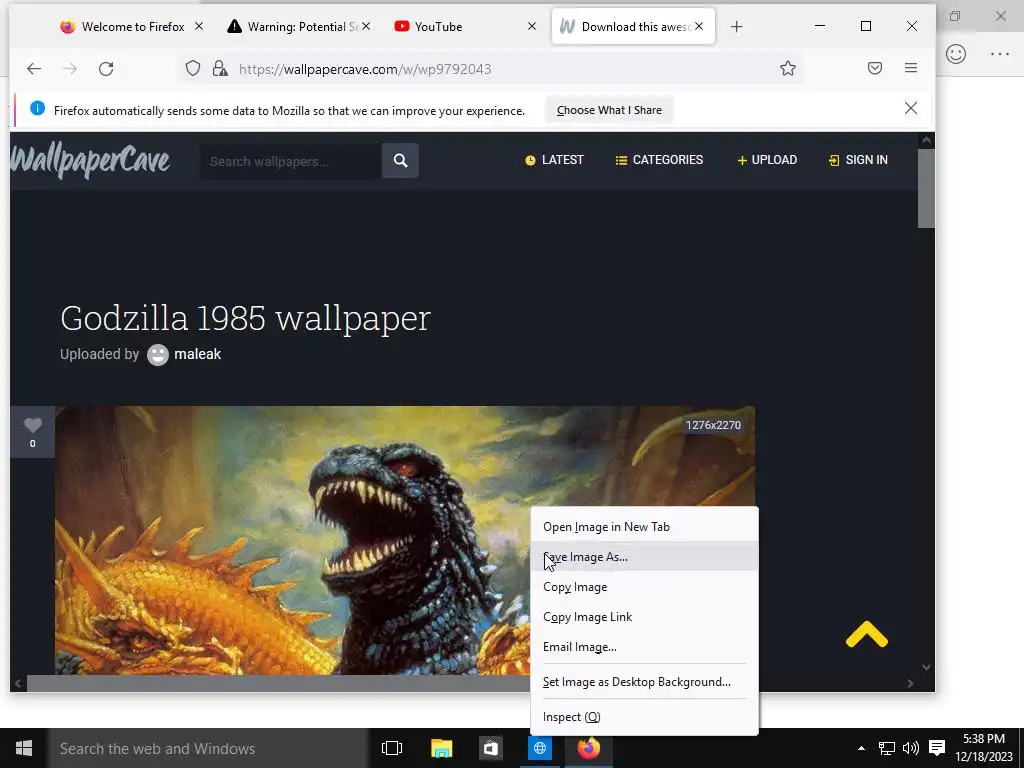Click the Godzilla 1985 wallpaper heading
Screen dimensions: 1024x768
click(x=246, y=319)
